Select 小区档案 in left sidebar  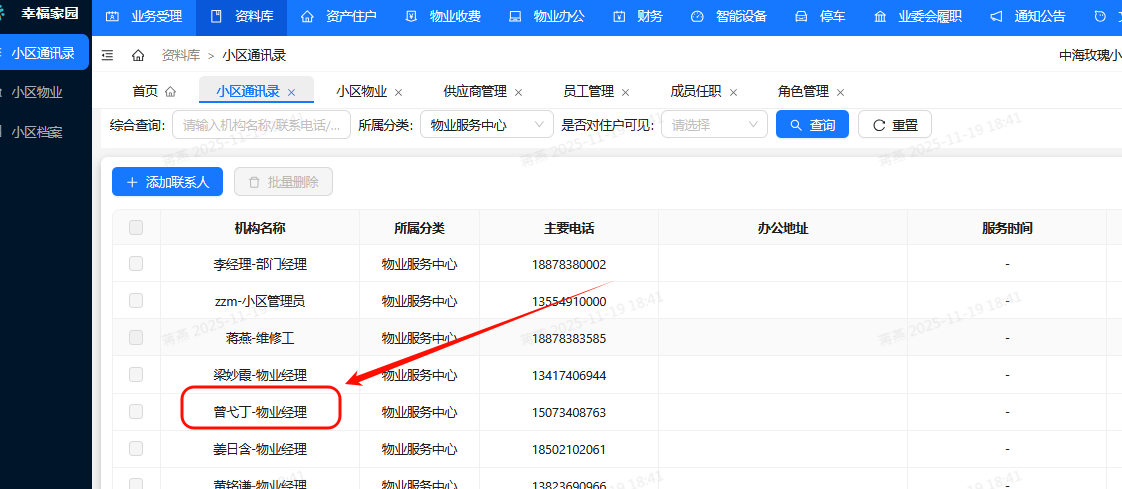[x=37, y=131]
